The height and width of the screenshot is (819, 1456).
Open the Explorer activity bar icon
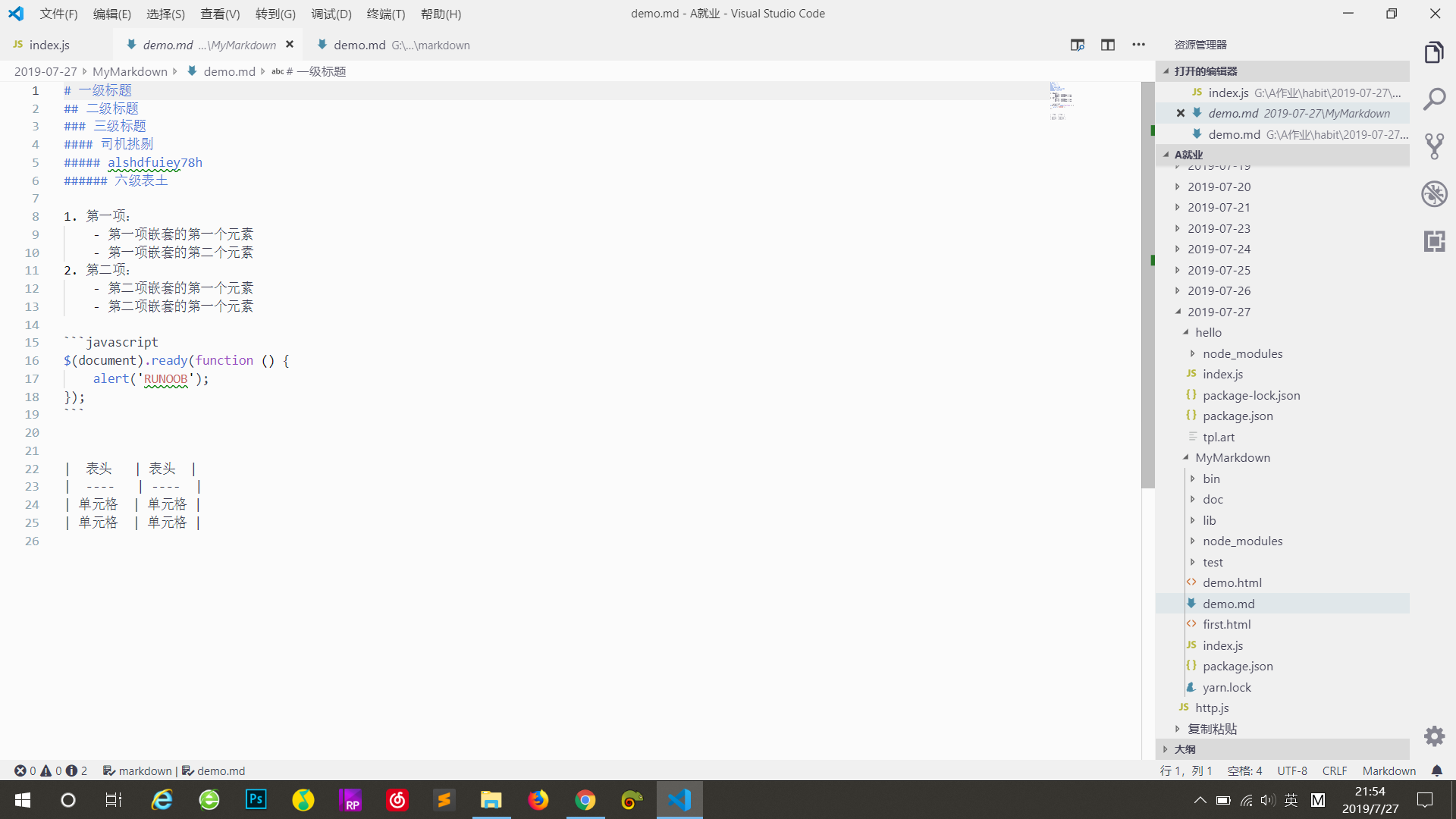click(x=1434, y=52)
